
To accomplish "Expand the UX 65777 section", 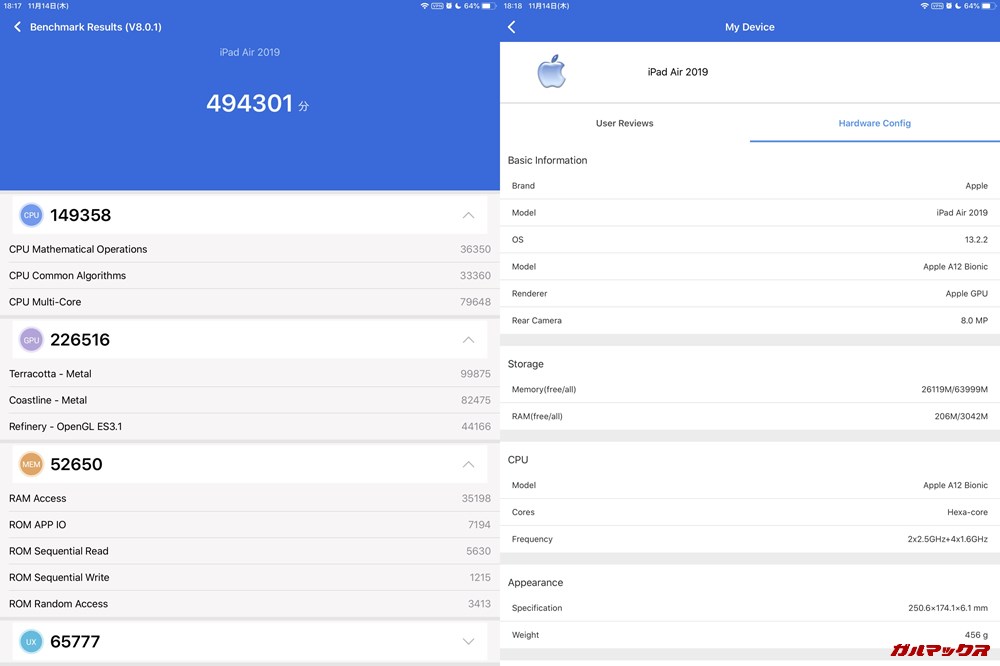I will click(x=468, y=641).
